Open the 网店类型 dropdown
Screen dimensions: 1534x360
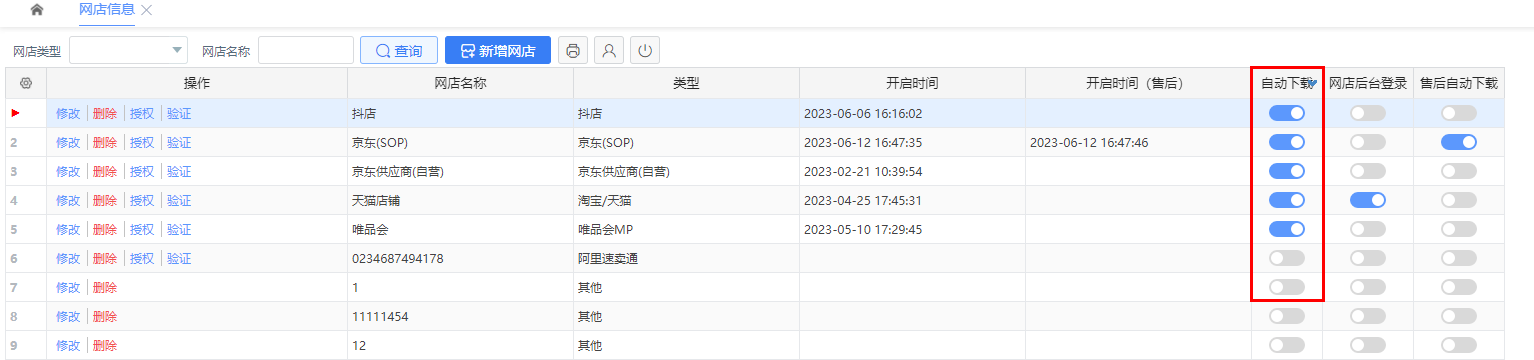click(x=128, y=50)
